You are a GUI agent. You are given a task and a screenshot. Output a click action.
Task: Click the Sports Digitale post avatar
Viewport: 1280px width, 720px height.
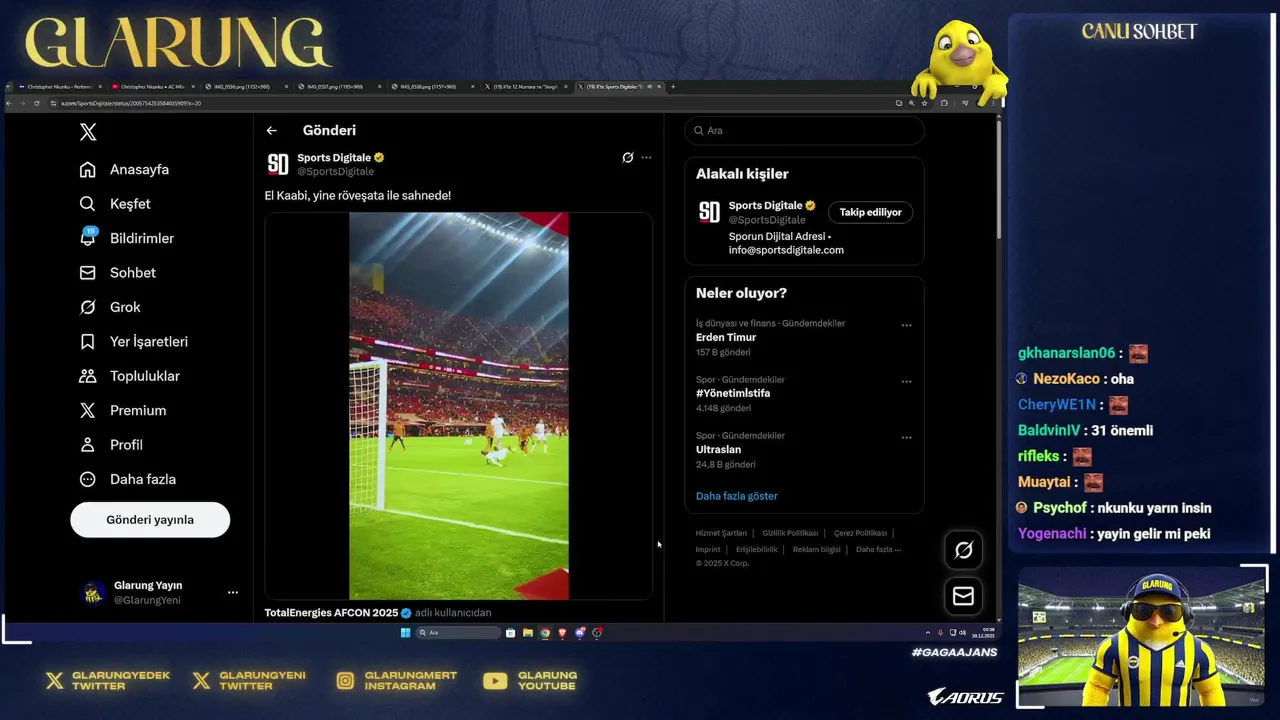278,164
